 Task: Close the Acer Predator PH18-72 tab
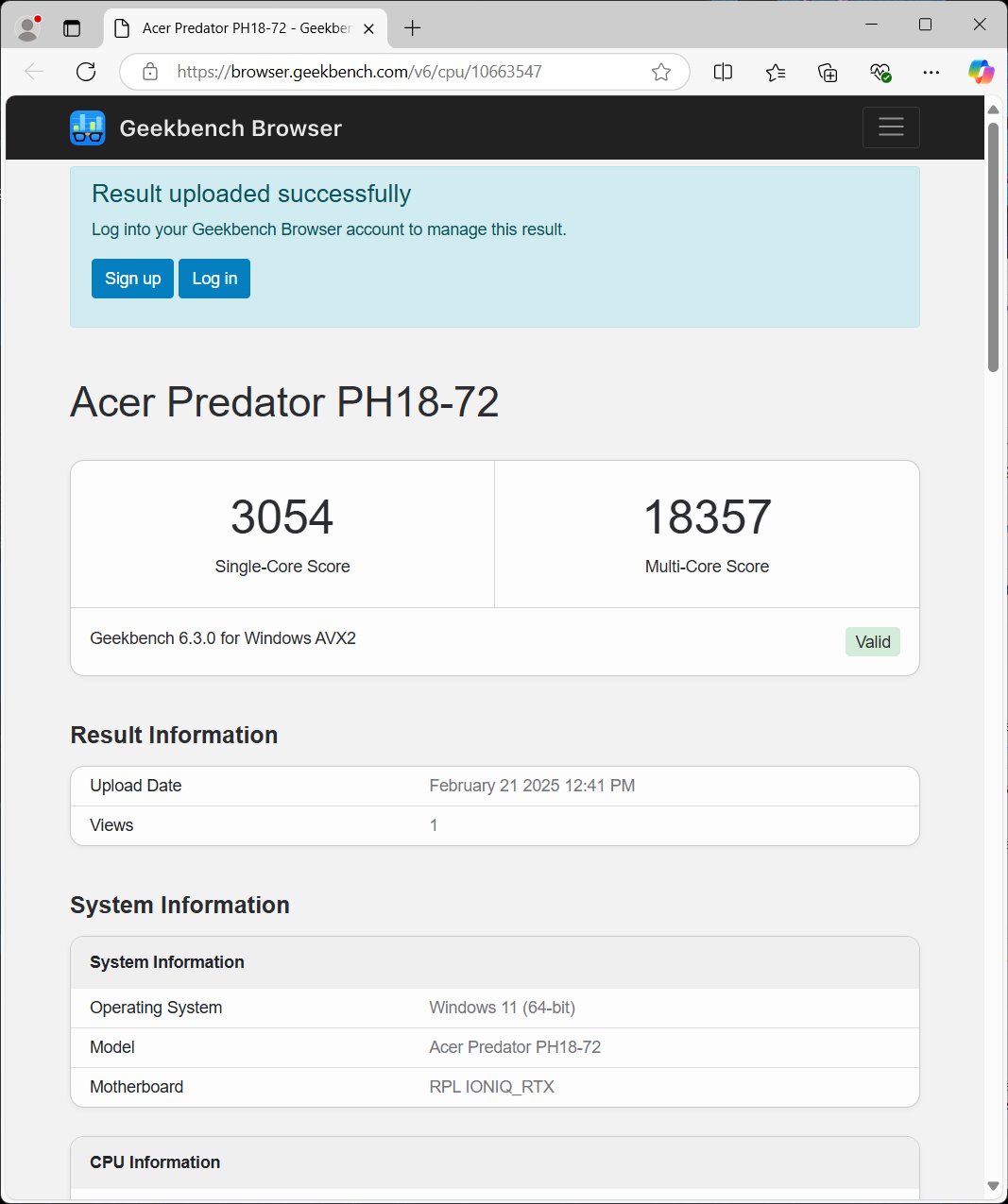click(369, 28)
